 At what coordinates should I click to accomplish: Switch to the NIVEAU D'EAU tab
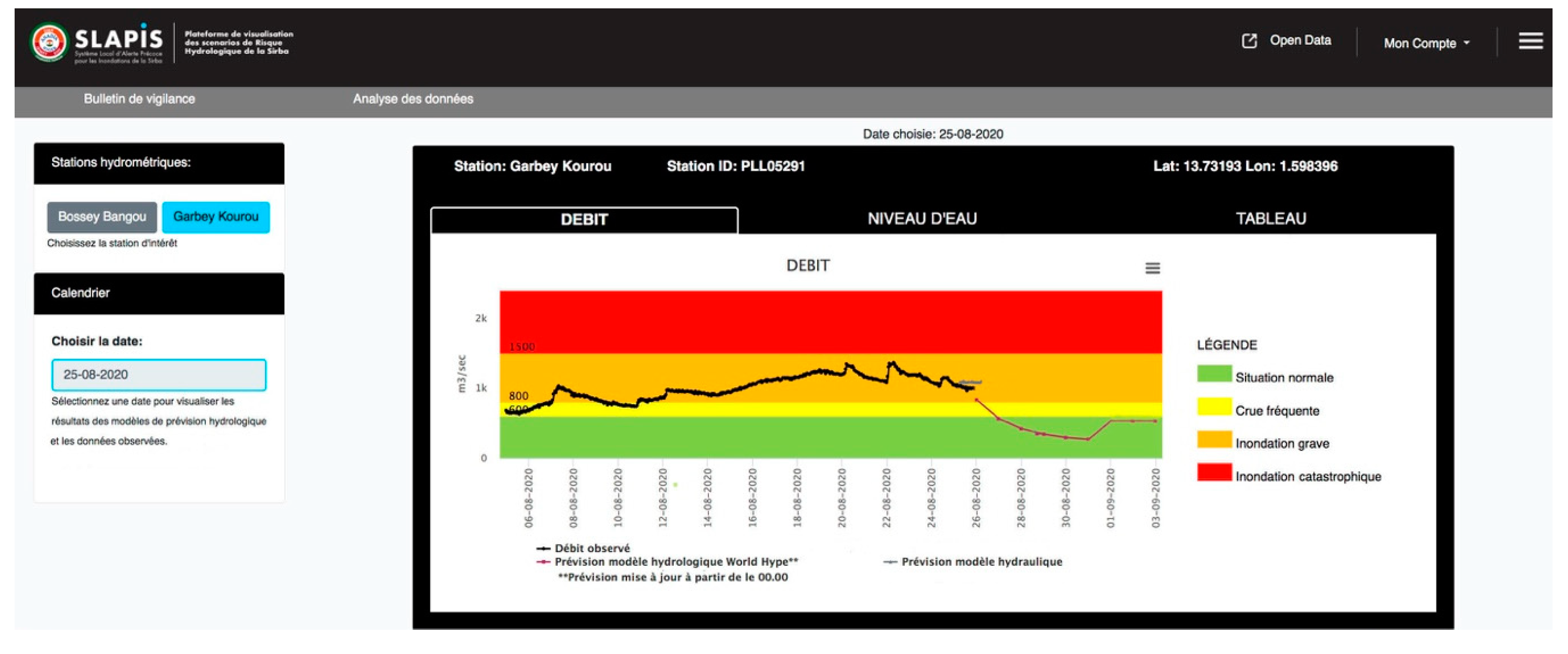click(922, 219)
